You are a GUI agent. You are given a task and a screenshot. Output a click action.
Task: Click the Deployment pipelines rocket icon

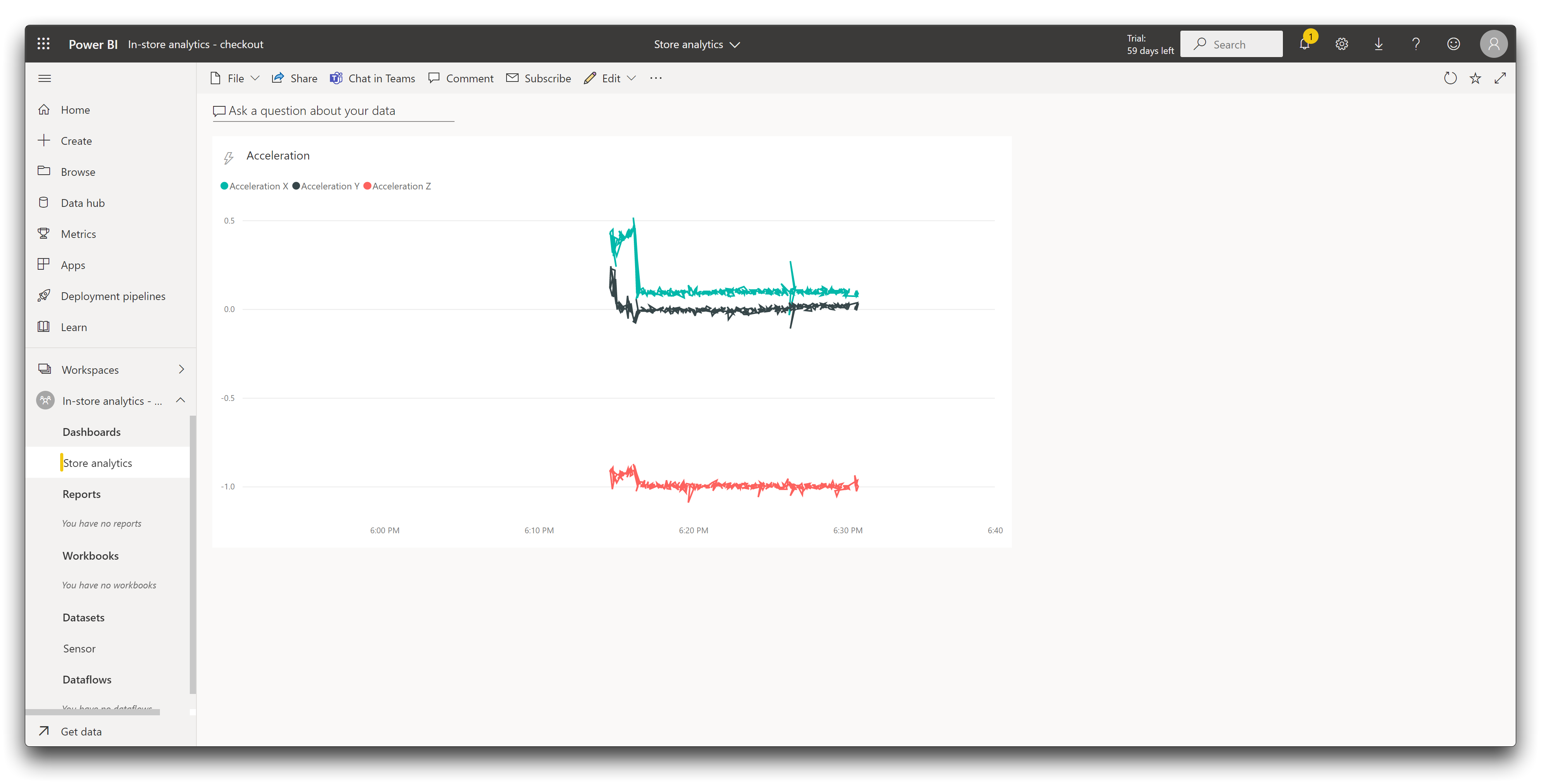[x=44, y=295]
